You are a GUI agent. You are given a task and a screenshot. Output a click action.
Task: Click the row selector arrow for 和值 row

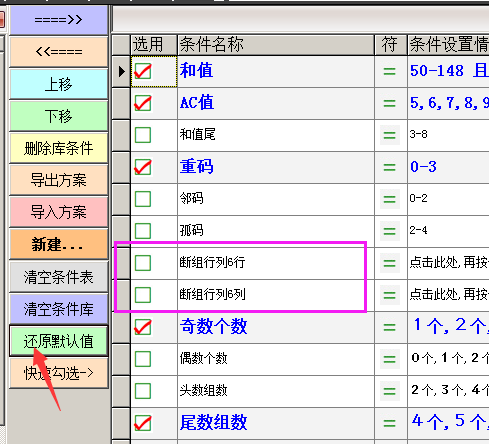click(121, 71)
